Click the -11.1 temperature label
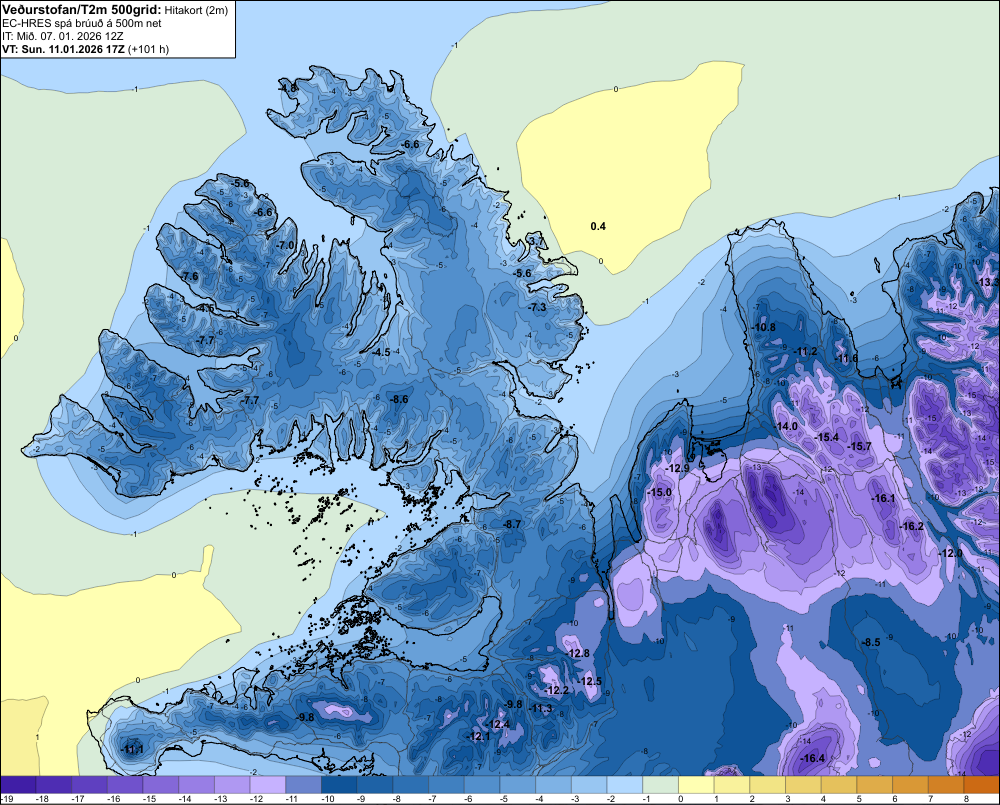This screenshot has height=805, width=1000. point(132,750)
